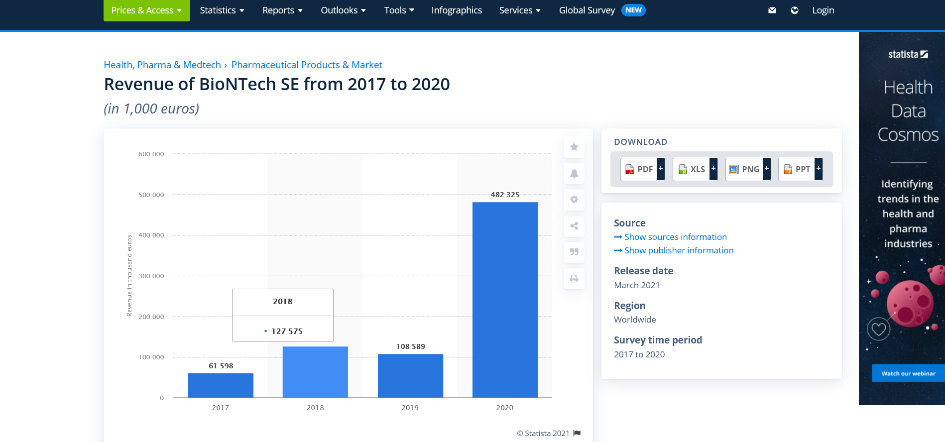Screen dimensions: 945x442
Task: Click the print icon beside chart
Action: point(574,279)
